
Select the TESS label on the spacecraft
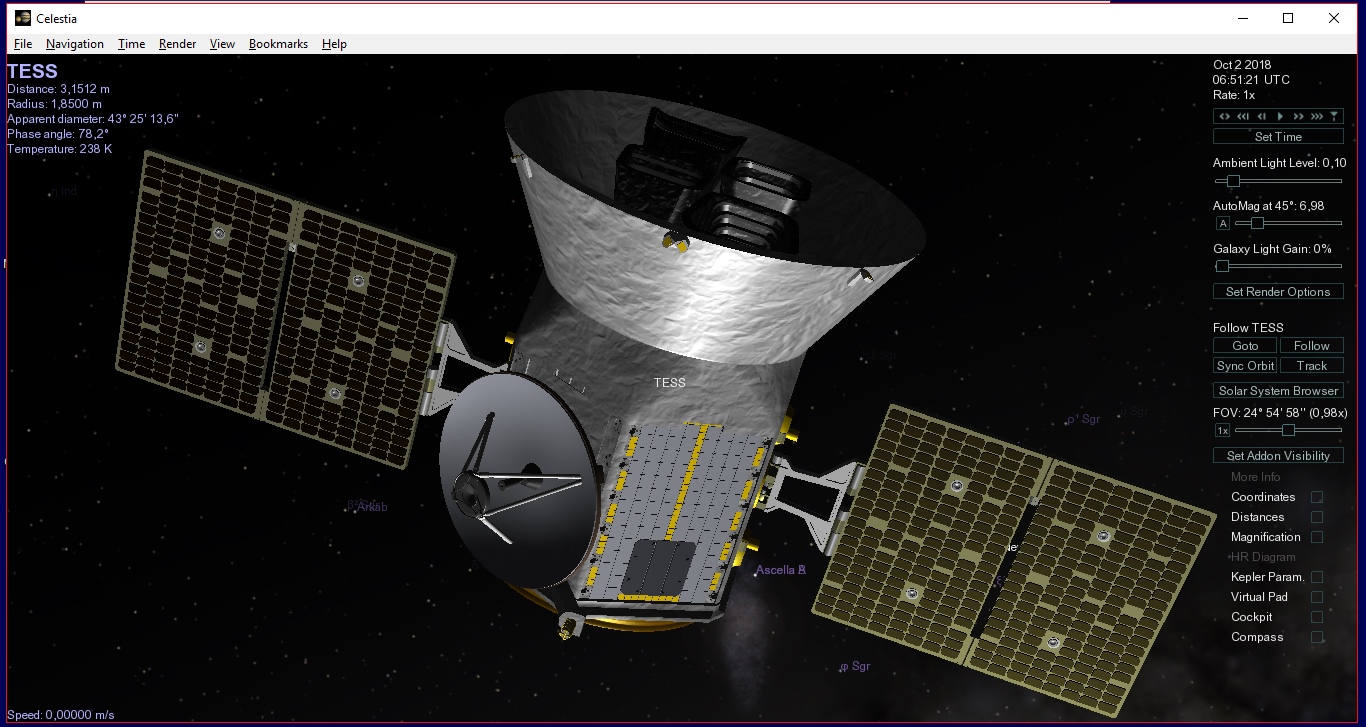670,383
